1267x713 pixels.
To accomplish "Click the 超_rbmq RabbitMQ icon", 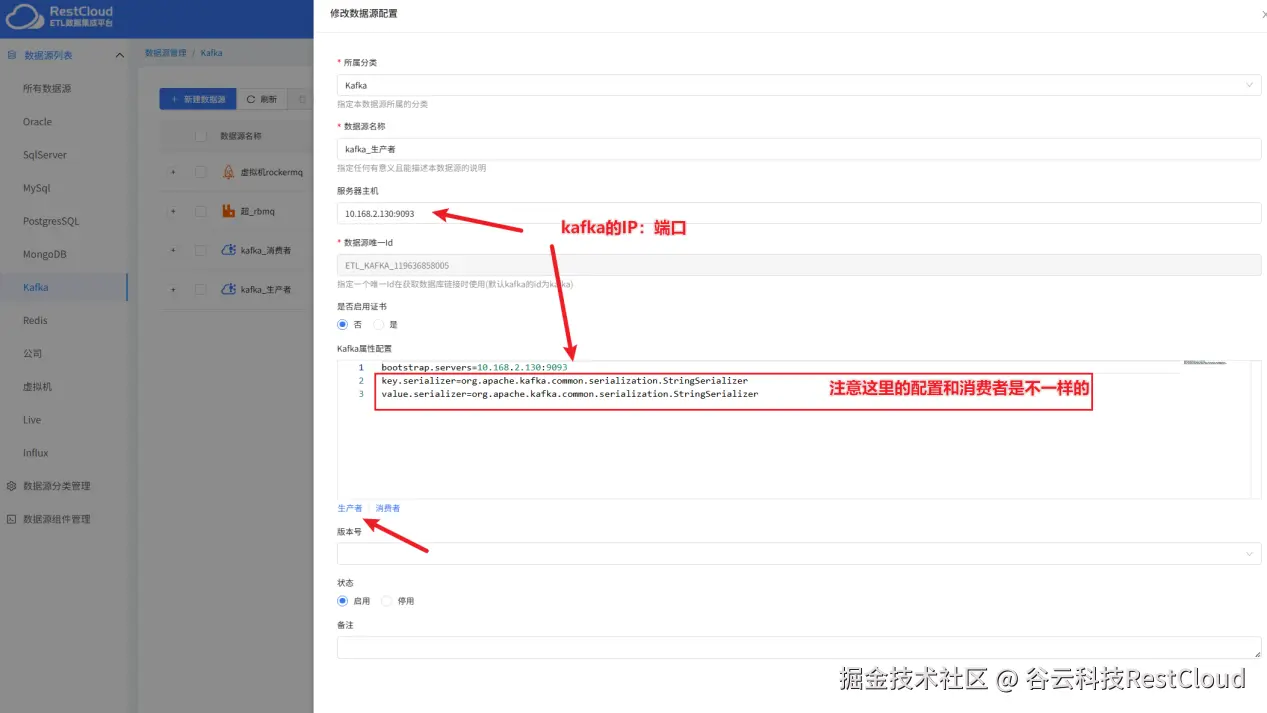I will [x=228, y=211].
